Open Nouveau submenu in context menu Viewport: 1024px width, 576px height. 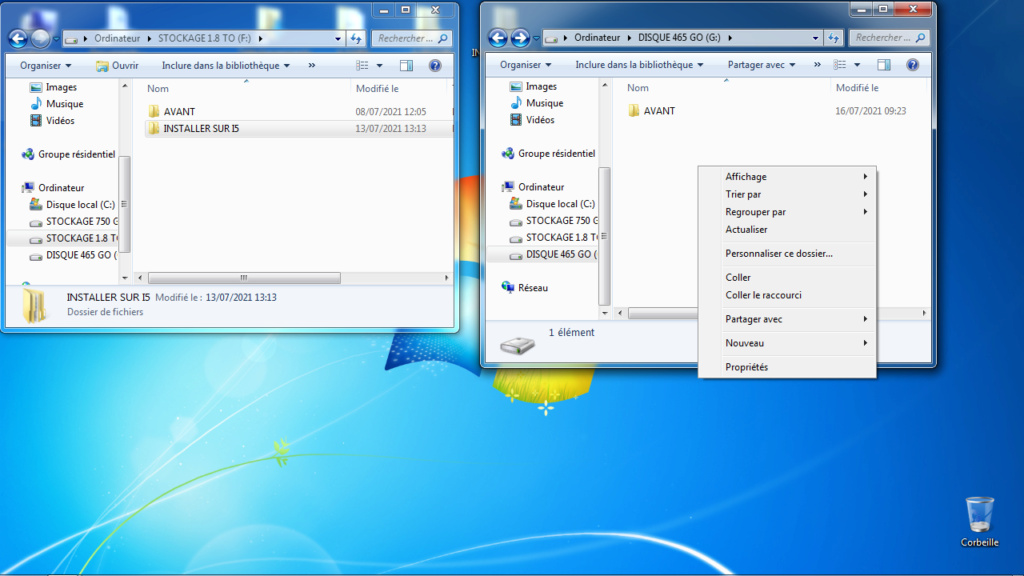[x=787, y=344]
